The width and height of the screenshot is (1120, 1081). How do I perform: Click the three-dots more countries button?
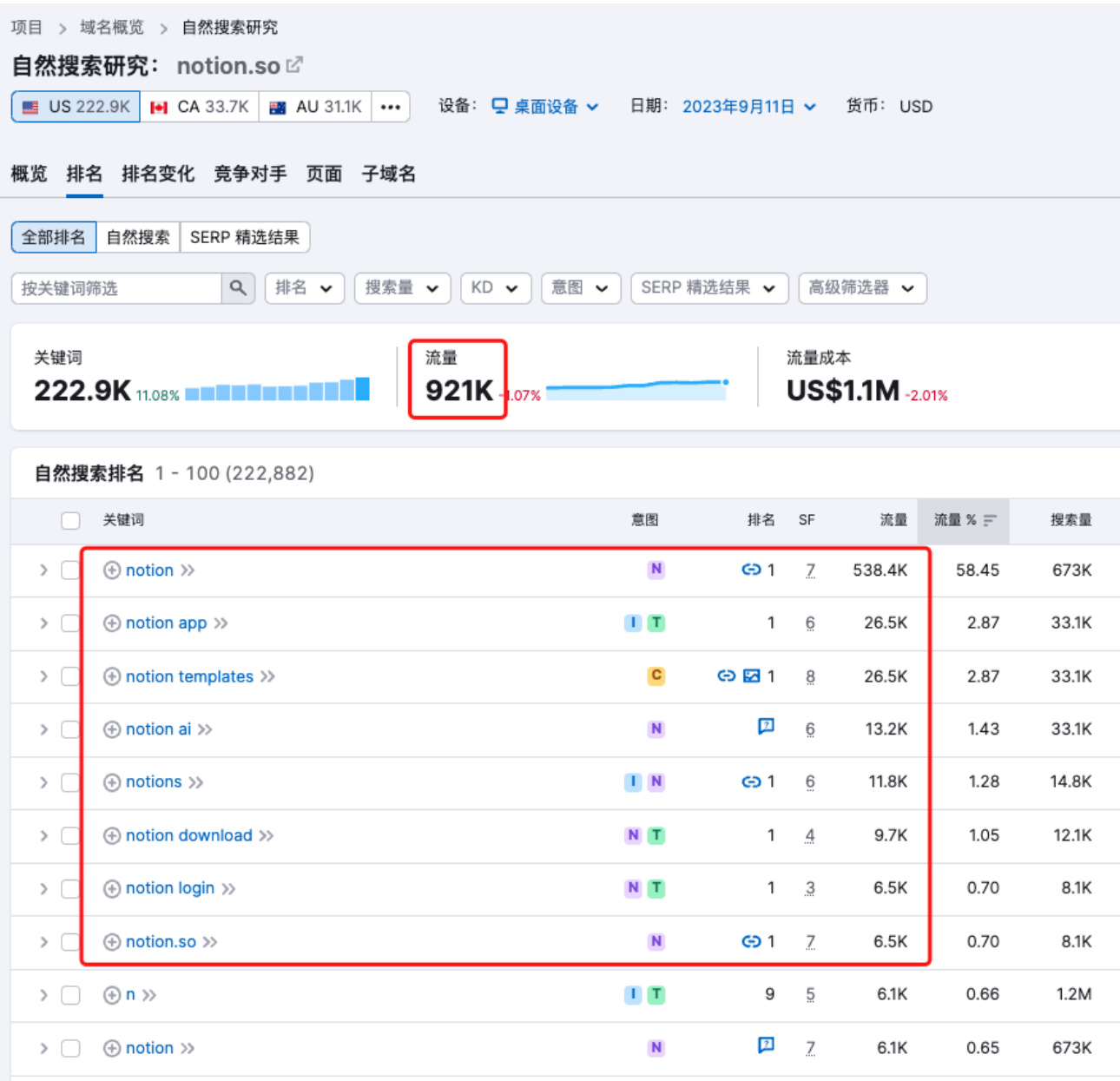391,107
